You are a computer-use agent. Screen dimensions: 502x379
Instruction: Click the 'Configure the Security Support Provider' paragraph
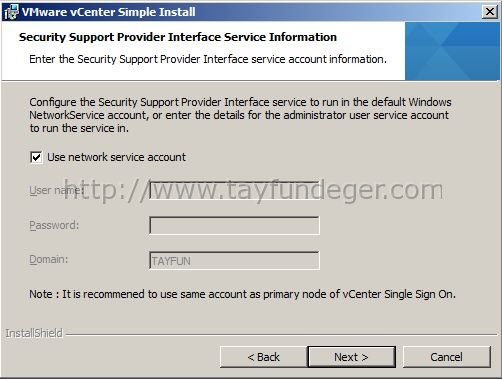tap(240, 115)
